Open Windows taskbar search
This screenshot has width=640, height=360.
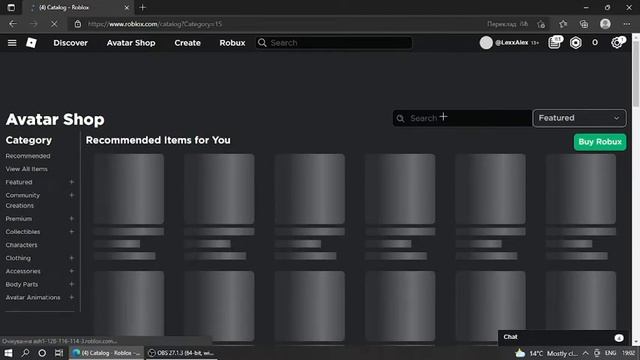(25, 353)
